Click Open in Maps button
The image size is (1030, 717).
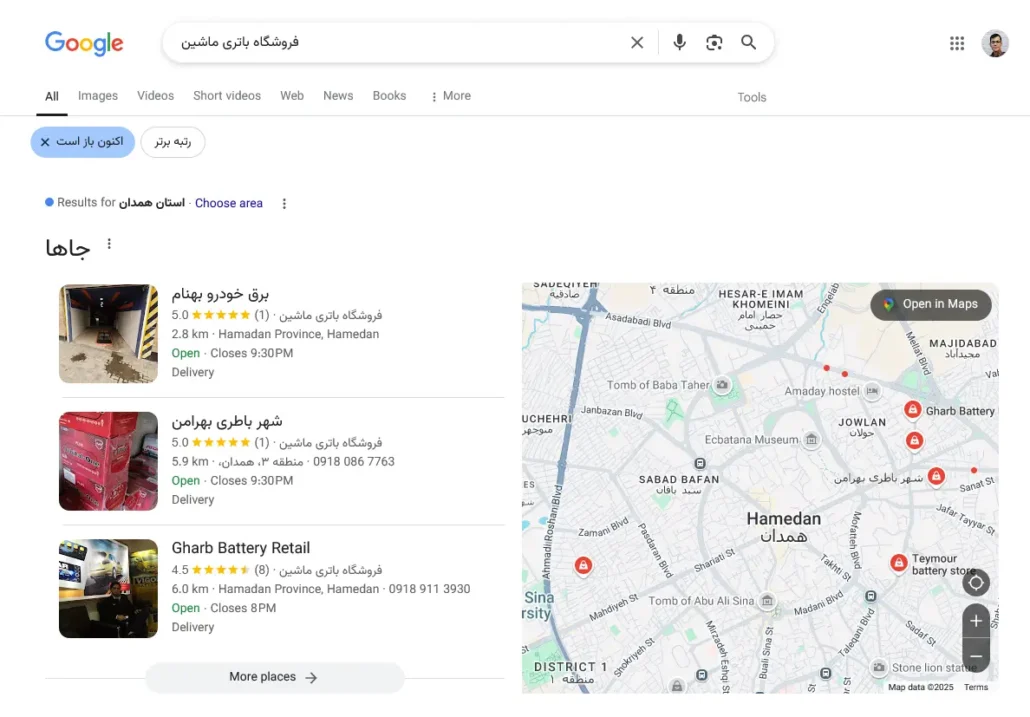click(x=931, y=305)
